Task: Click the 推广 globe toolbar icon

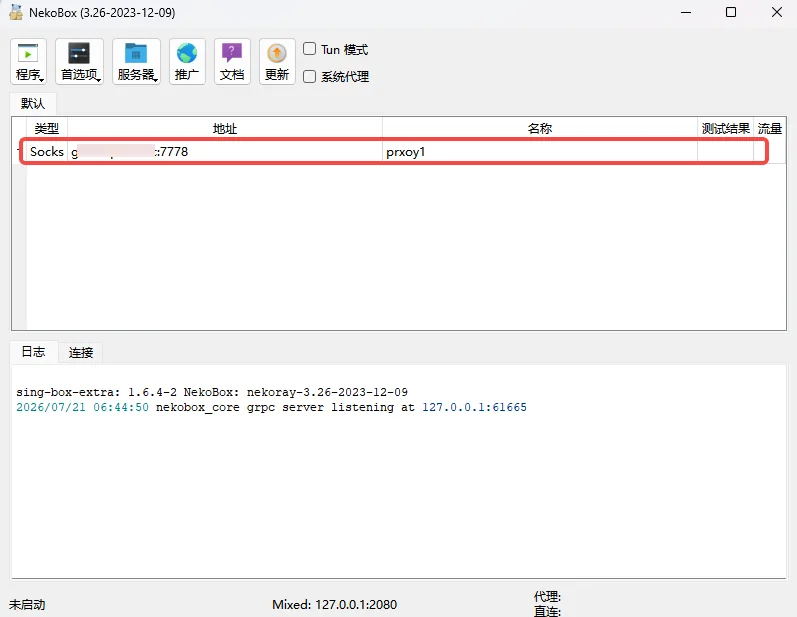Action: point(187,61)
